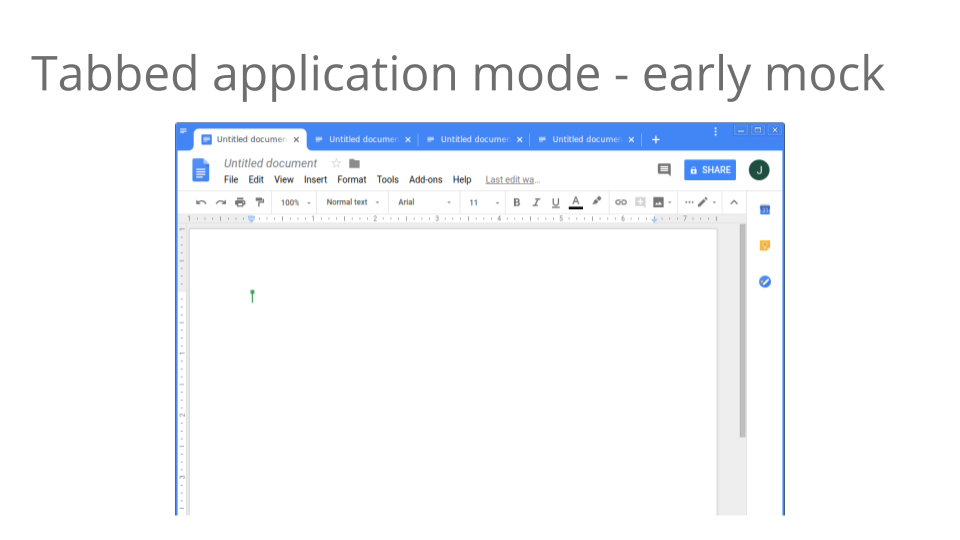Screen dimensions: 960x540
Task: Expand the editing mode dropdown arrow
Action: (x=714, y=203)
